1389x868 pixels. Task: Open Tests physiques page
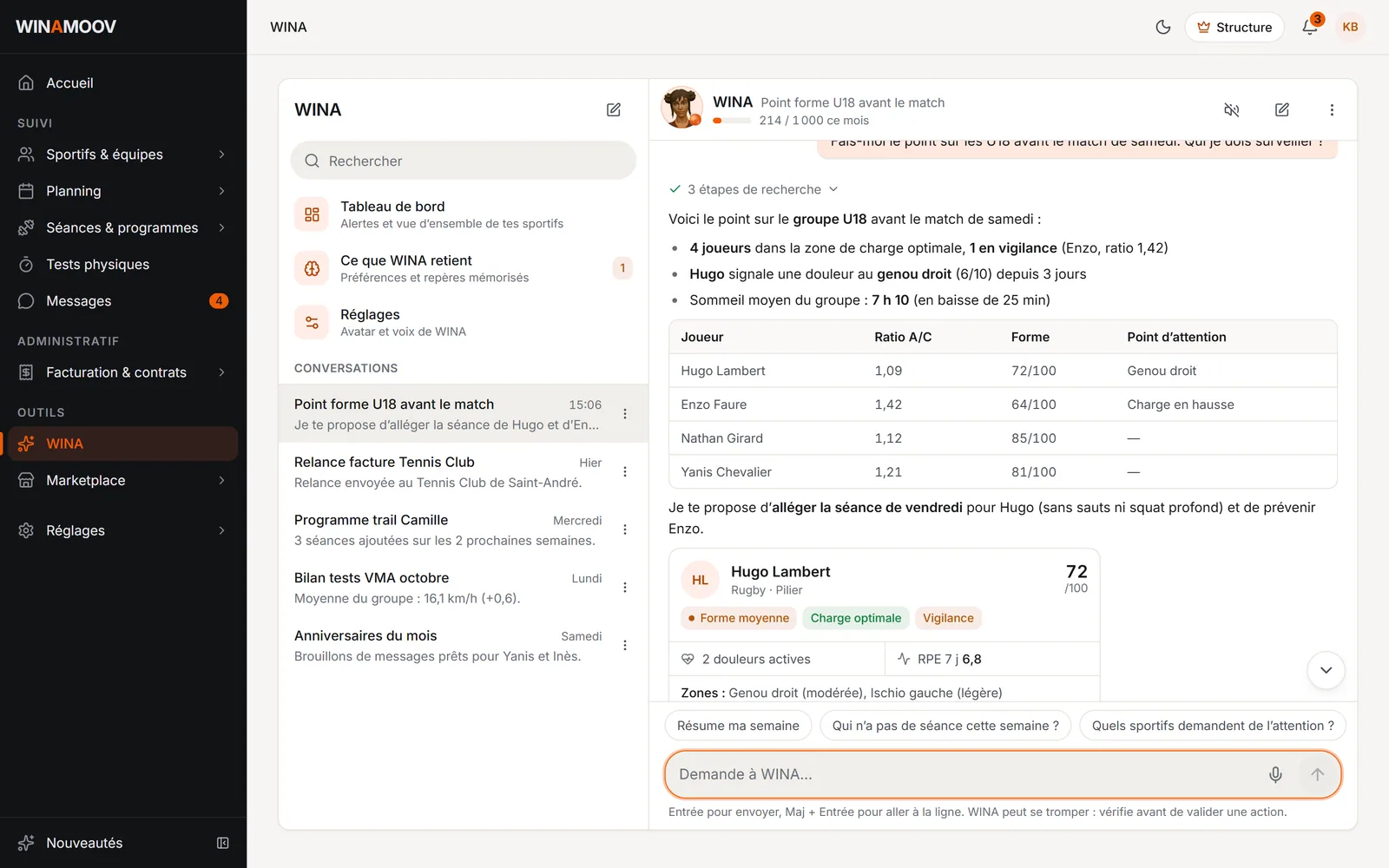pos(122,264)
